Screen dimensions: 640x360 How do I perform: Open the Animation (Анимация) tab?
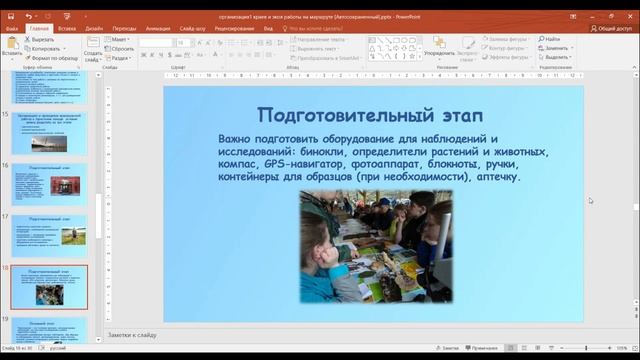(x=158, y=28)
